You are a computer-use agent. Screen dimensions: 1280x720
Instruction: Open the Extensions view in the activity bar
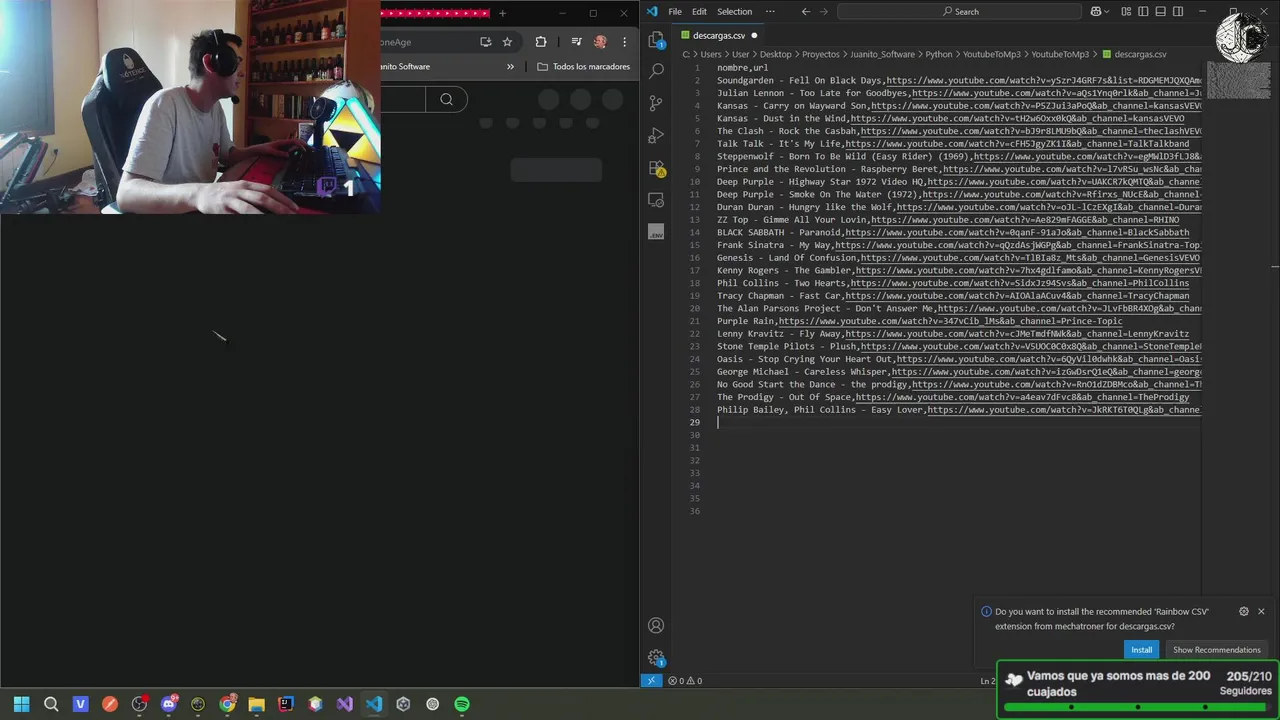click(x=656, y=168)
